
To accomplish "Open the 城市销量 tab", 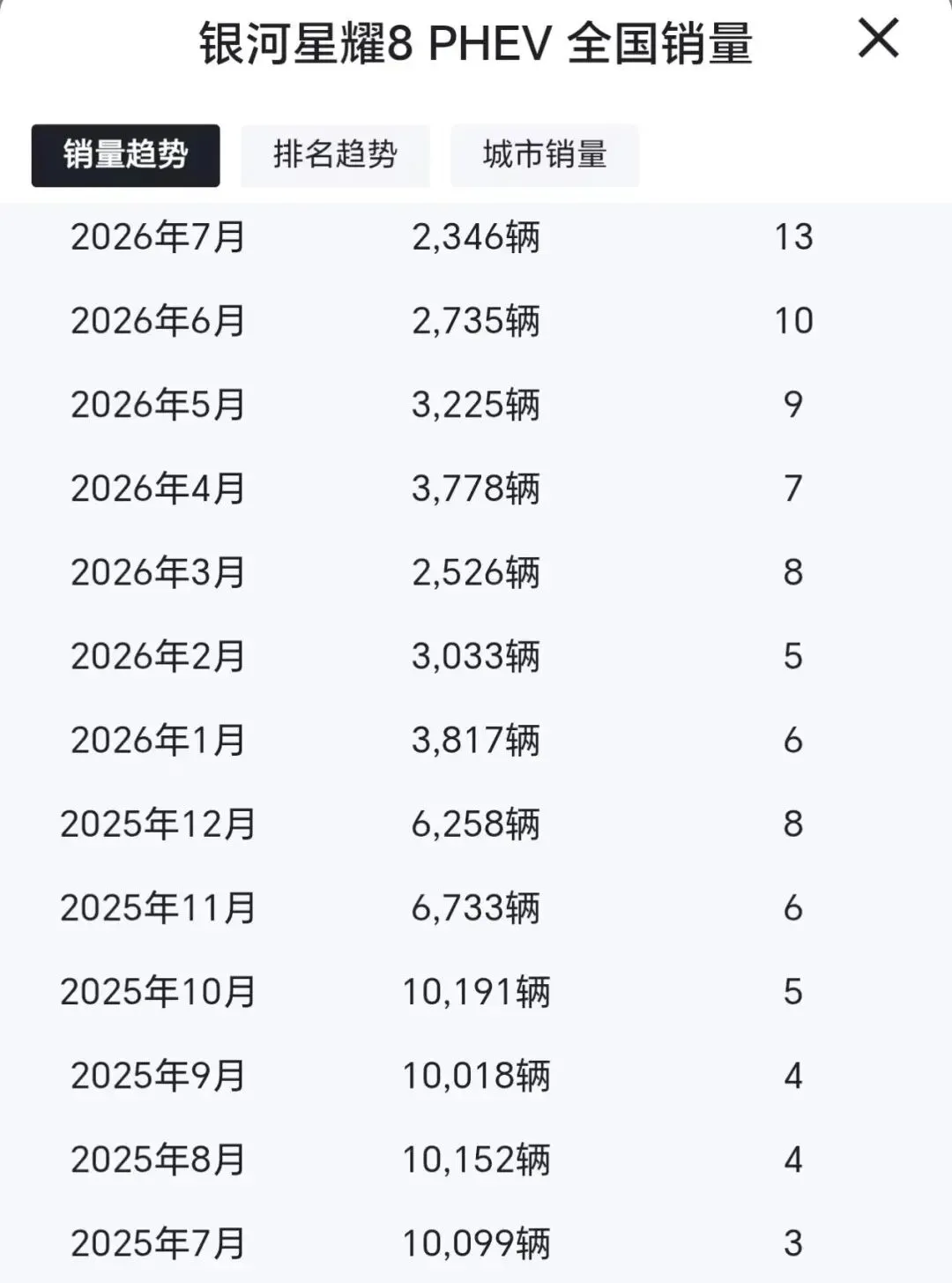I will tap(545, 155).
